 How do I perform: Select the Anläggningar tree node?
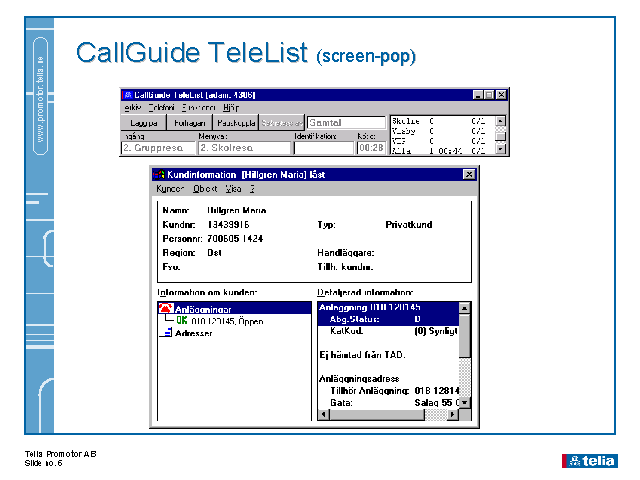(x=203, y=309)
